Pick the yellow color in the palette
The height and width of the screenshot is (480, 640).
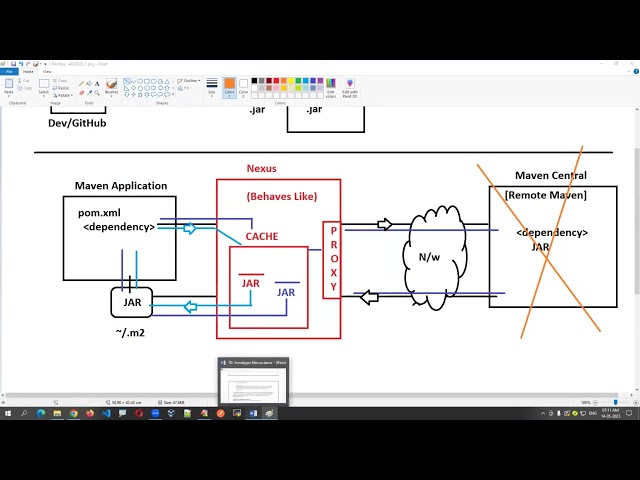(291, 81)
